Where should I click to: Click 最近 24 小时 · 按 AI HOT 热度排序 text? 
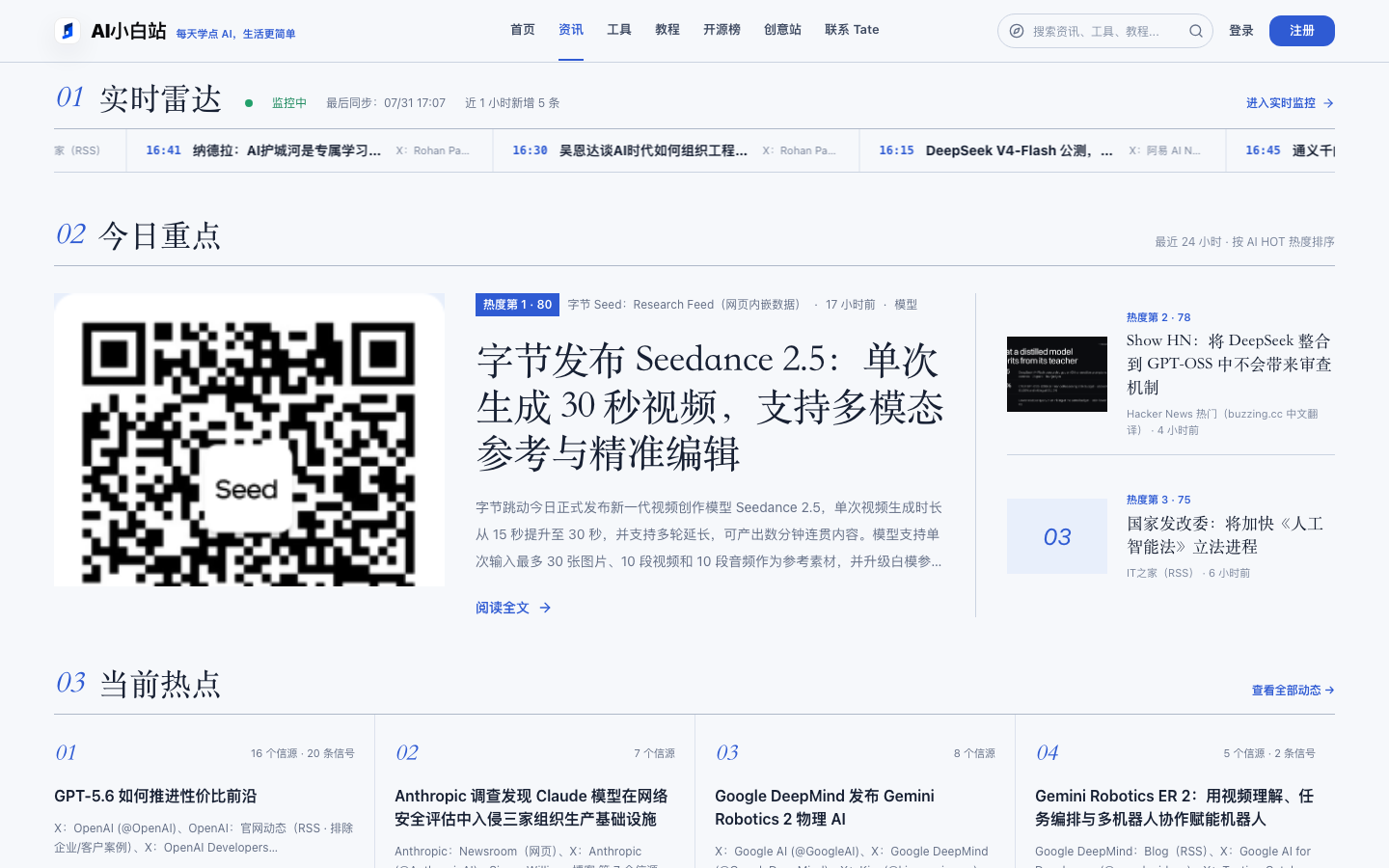1245,242
